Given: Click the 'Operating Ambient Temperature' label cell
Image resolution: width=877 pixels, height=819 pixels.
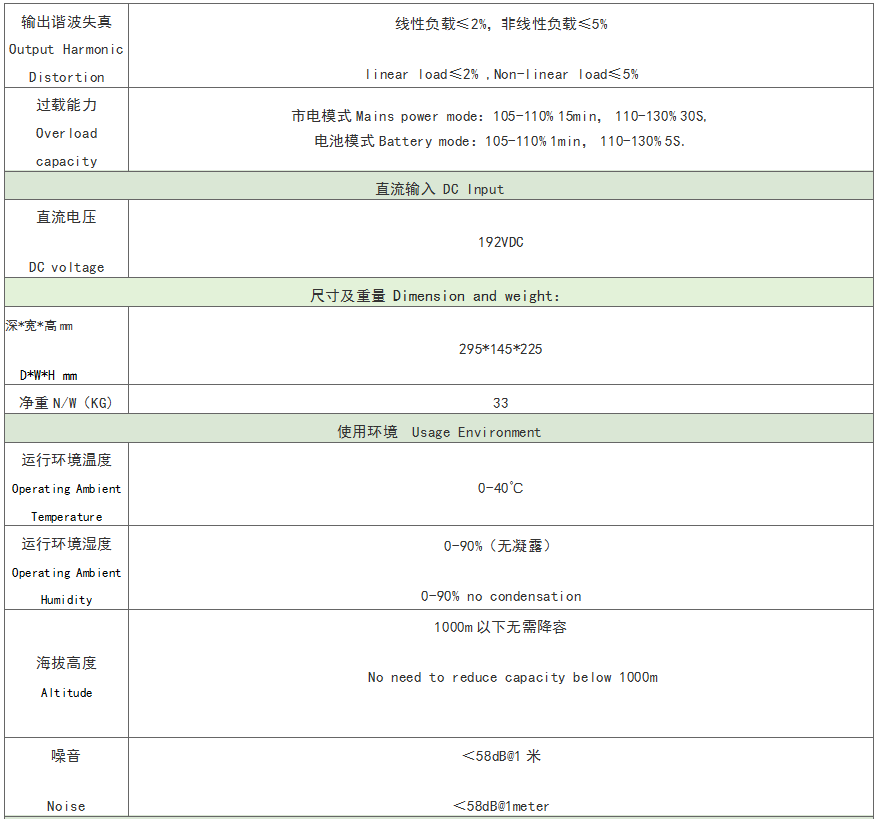Looking at the screenshot, I should click(66, 488).
